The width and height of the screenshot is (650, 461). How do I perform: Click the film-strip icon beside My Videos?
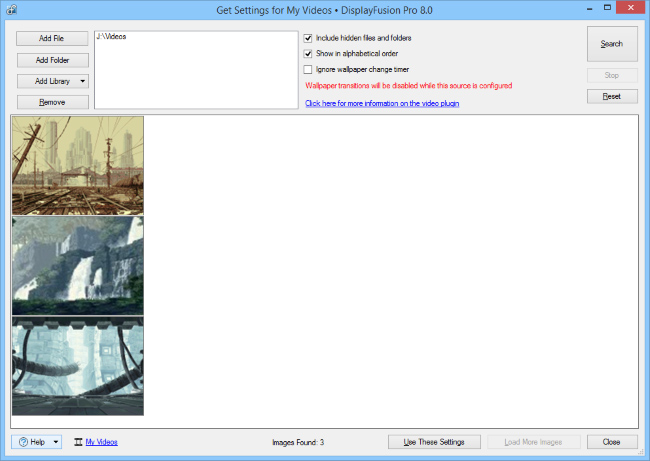(x=78, y=442)
